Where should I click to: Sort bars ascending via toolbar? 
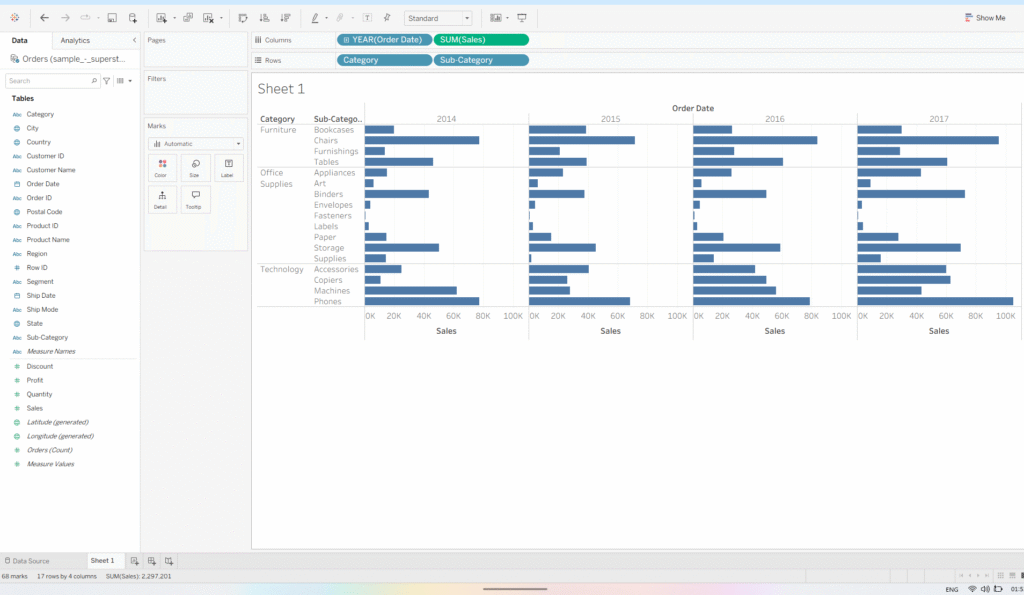click(x=264, y=18)
